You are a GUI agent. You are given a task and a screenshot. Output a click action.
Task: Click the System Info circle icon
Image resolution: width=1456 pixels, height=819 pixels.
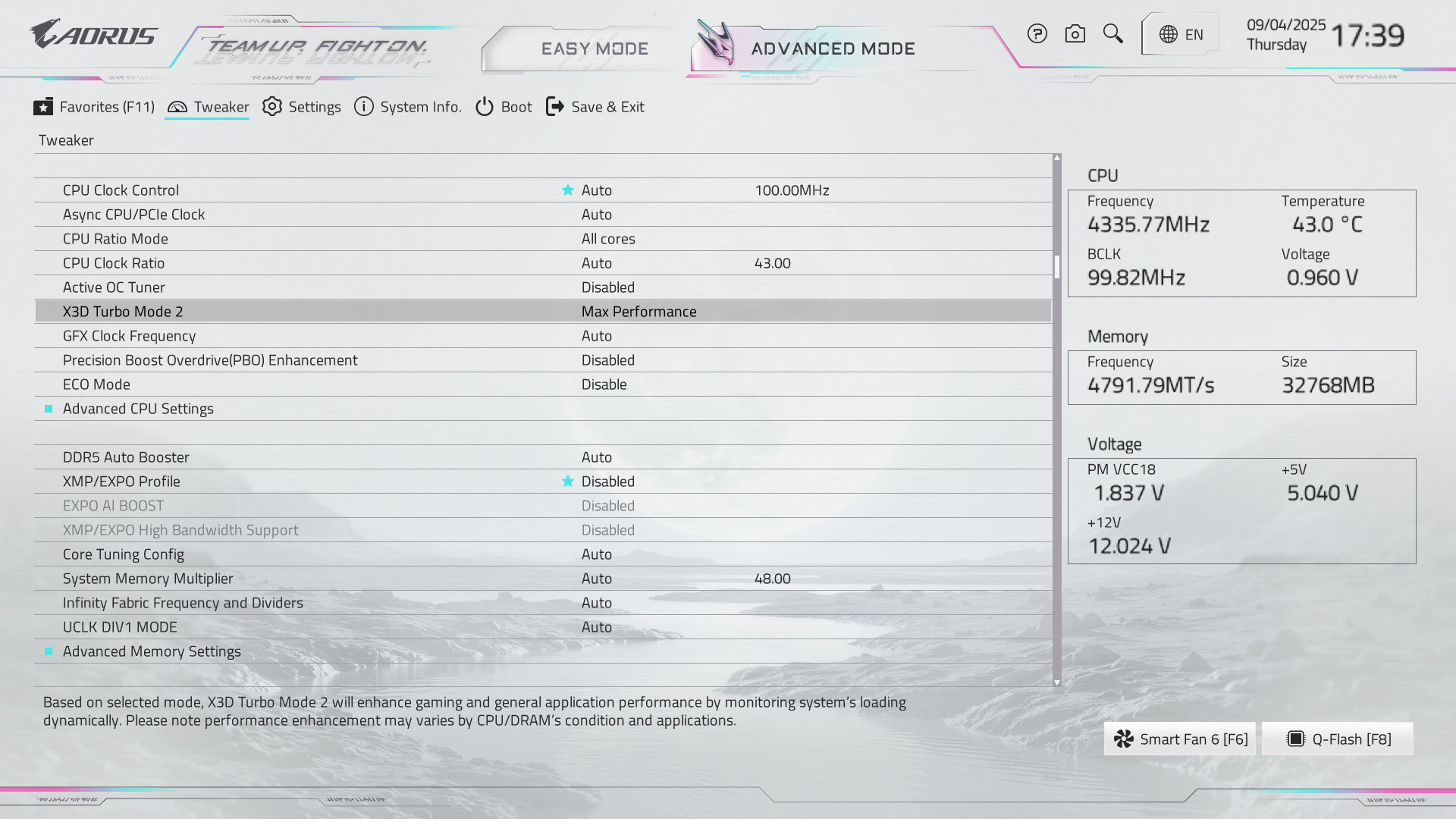click(x=364, y=107)
